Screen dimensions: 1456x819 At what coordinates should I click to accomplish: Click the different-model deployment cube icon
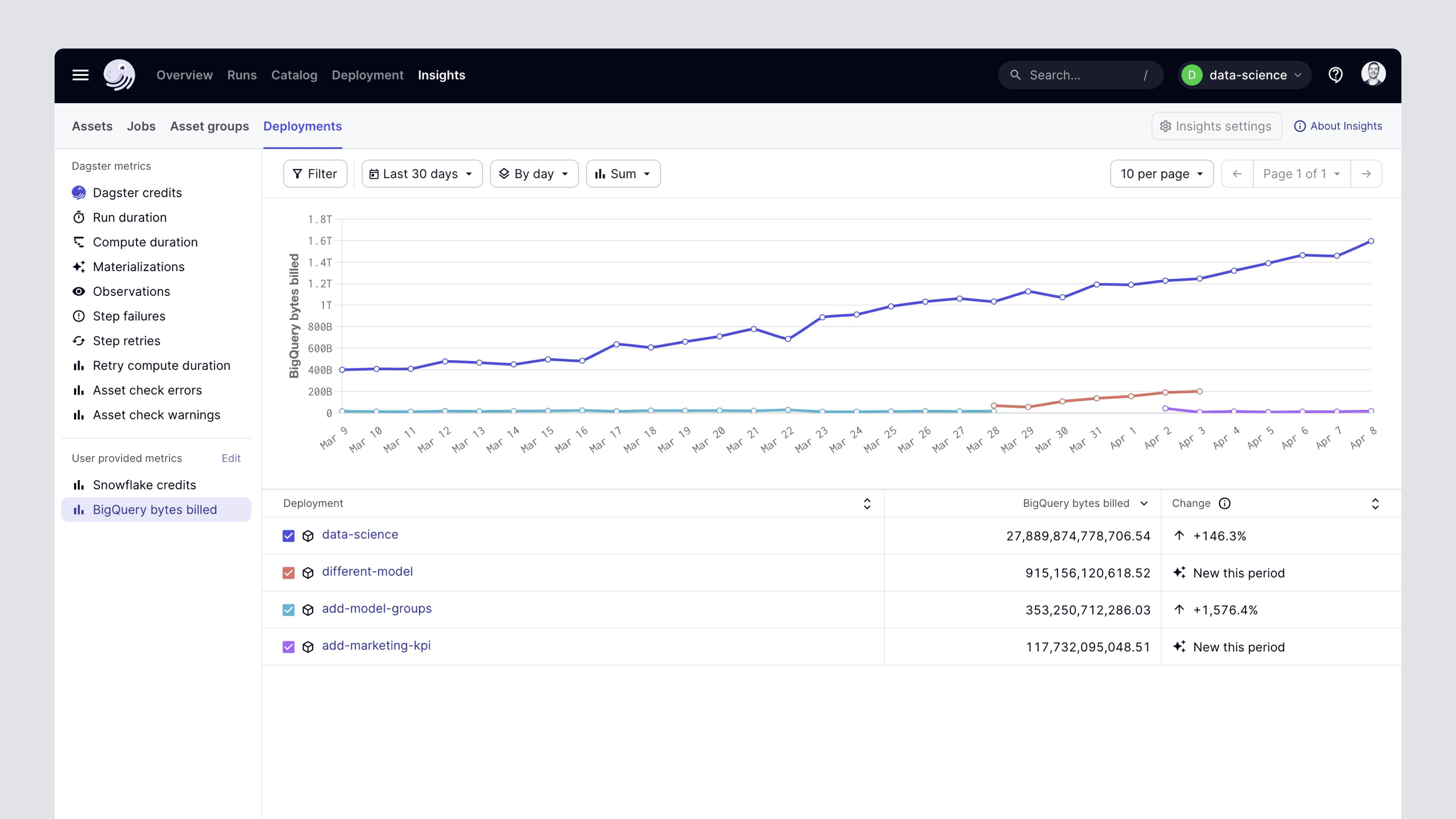pyautogui.click(x=308, y=573)
